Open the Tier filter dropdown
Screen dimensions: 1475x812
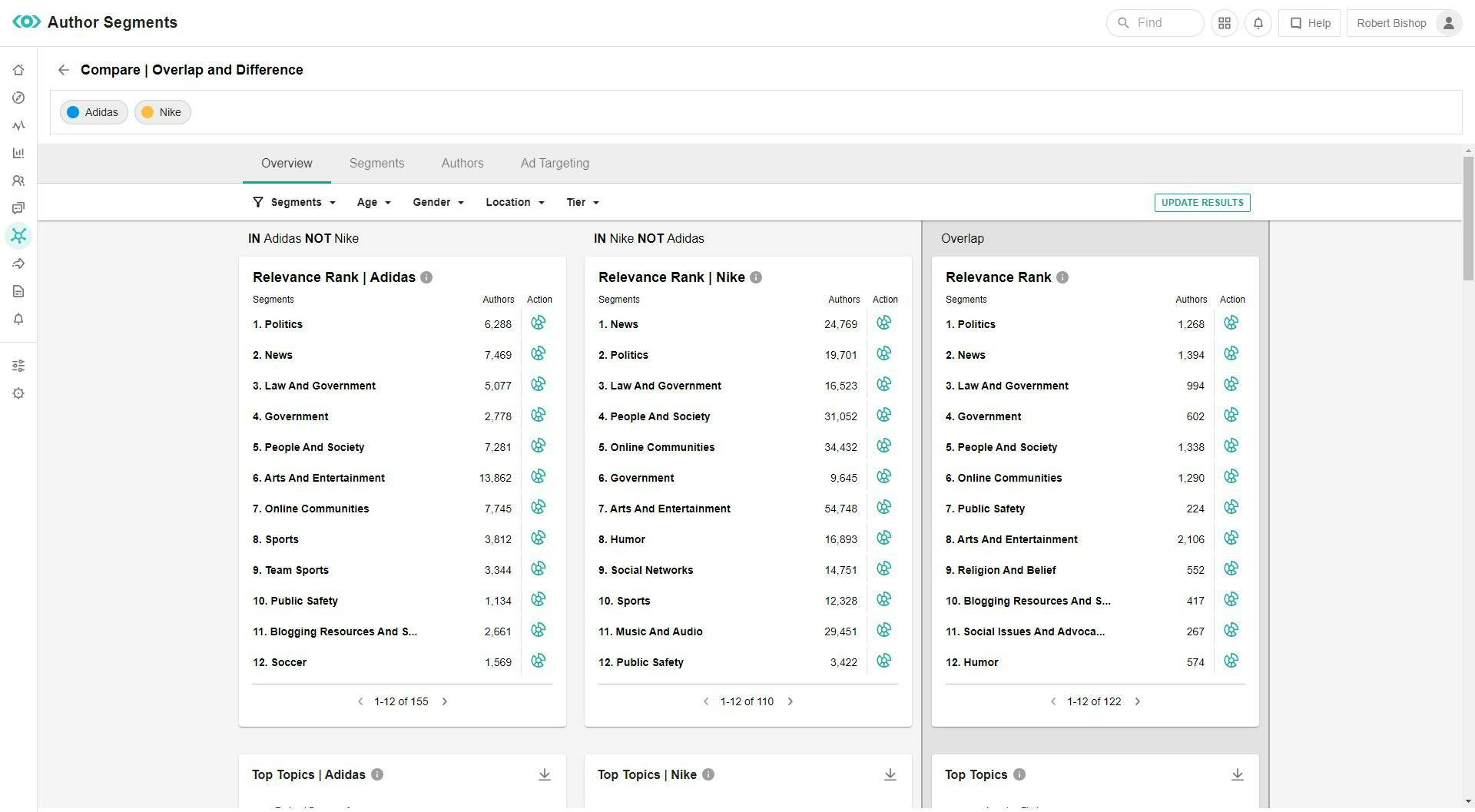click(x=583, y=203)
